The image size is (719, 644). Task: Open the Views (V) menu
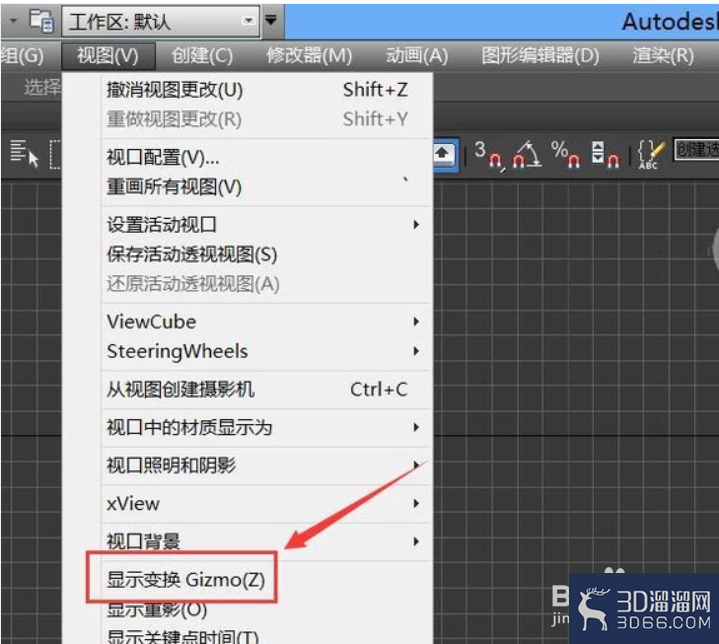pyautogui.click(x=107, y=56)
